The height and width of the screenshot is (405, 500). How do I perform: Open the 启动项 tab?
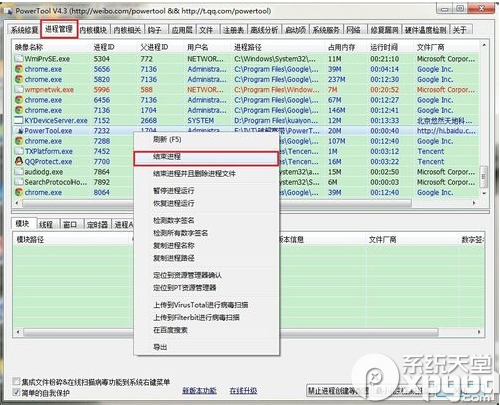point(296,30)
